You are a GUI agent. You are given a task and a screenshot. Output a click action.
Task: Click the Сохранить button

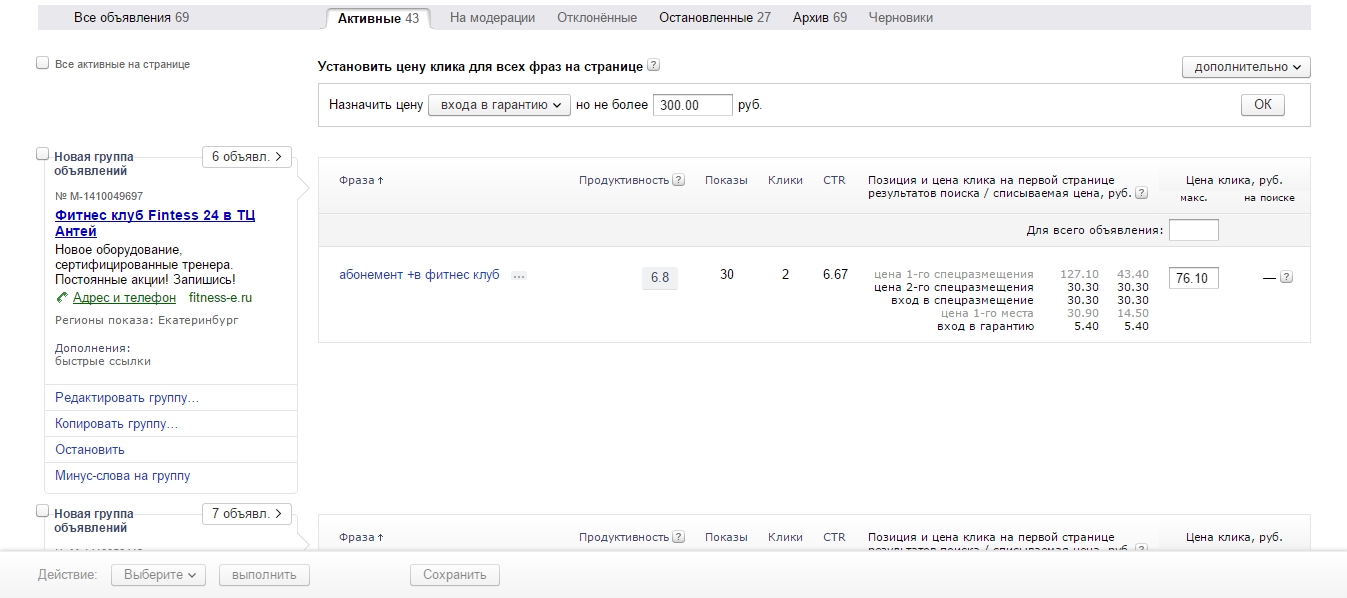(455, 575)
